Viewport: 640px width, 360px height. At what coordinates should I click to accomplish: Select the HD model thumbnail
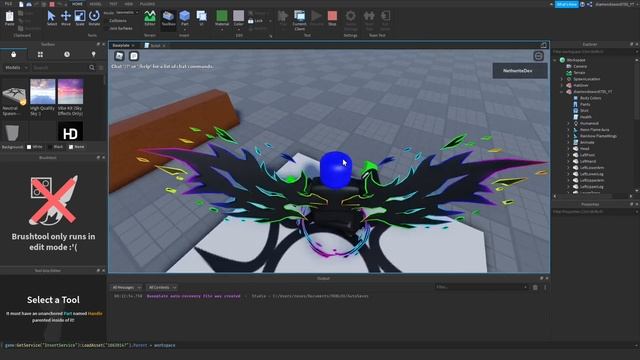coord(70,131)
